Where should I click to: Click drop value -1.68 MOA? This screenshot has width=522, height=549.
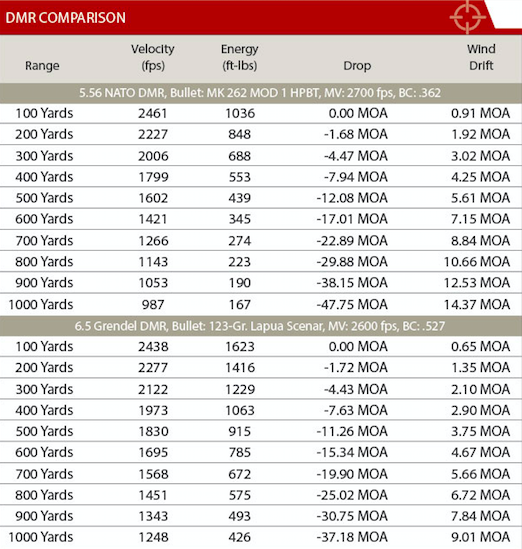[356, 134]
